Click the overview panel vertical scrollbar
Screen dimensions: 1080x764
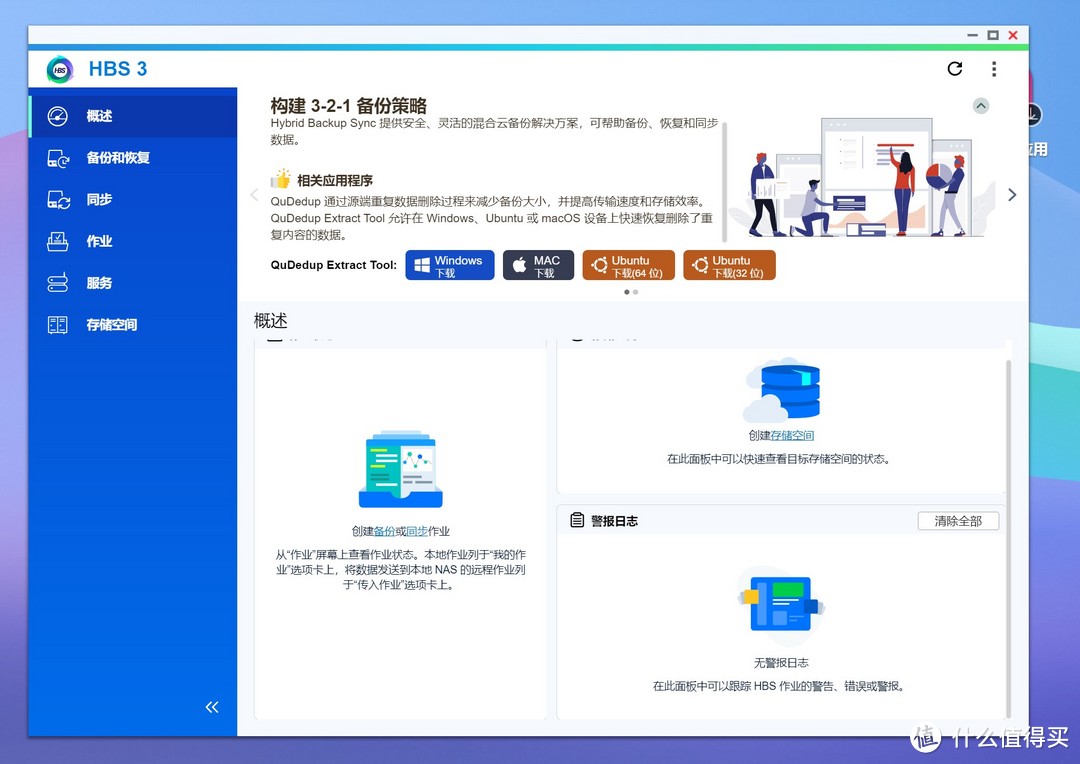1008,537
